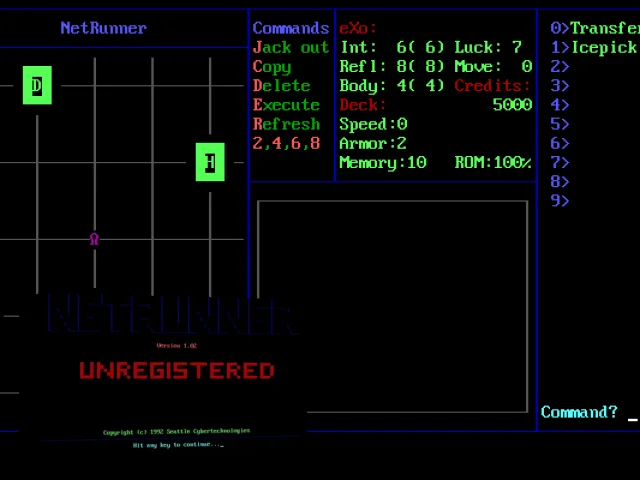Choose the Copy command
This screenshot has height=480, width=640.
[272, 67]
